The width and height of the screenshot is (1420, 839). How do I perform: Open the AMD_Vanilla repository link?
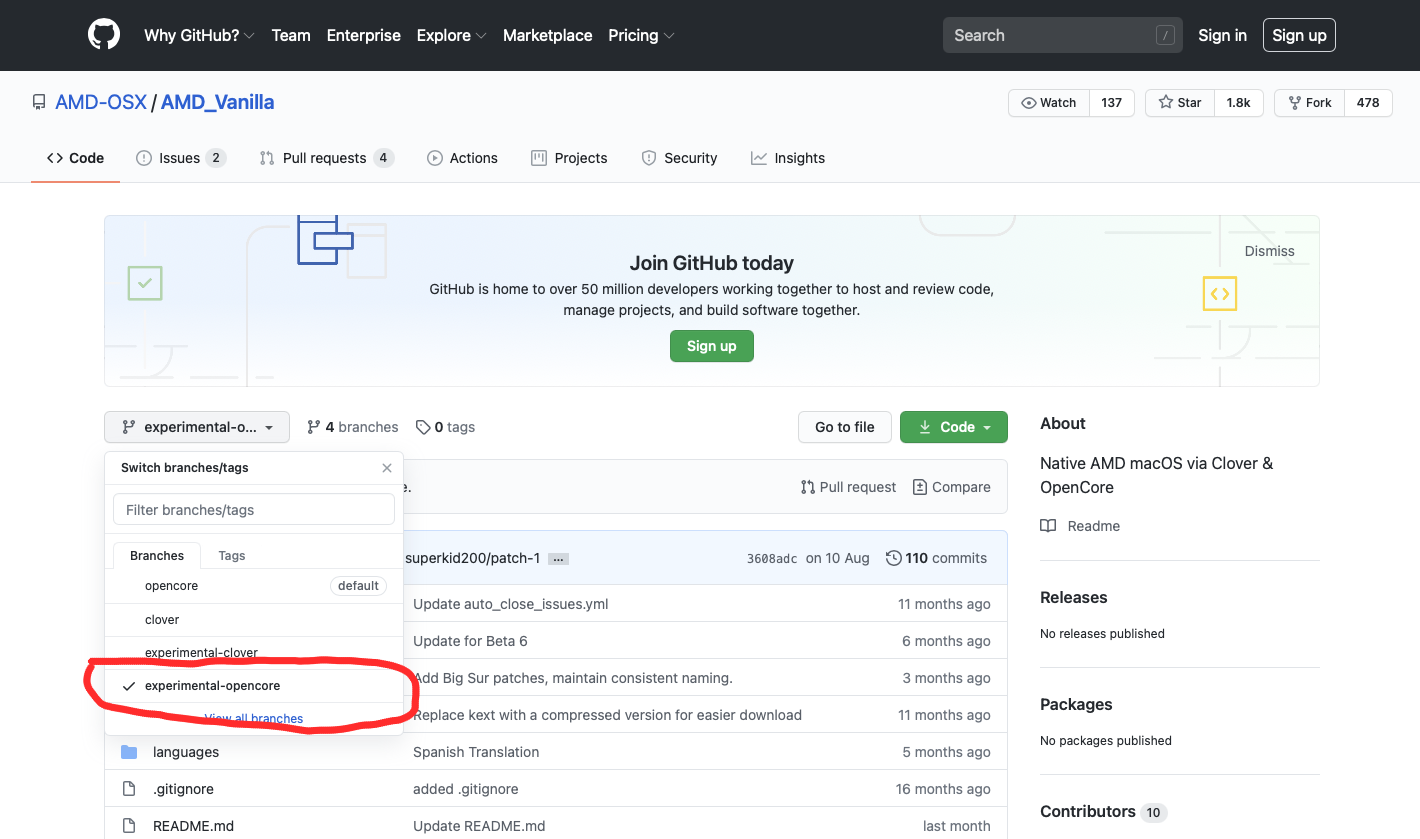click(x=217, y=102)
